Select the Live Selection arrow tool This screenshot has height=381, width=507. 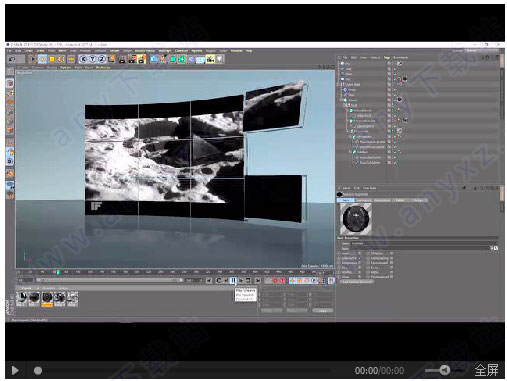click(33, 59)
